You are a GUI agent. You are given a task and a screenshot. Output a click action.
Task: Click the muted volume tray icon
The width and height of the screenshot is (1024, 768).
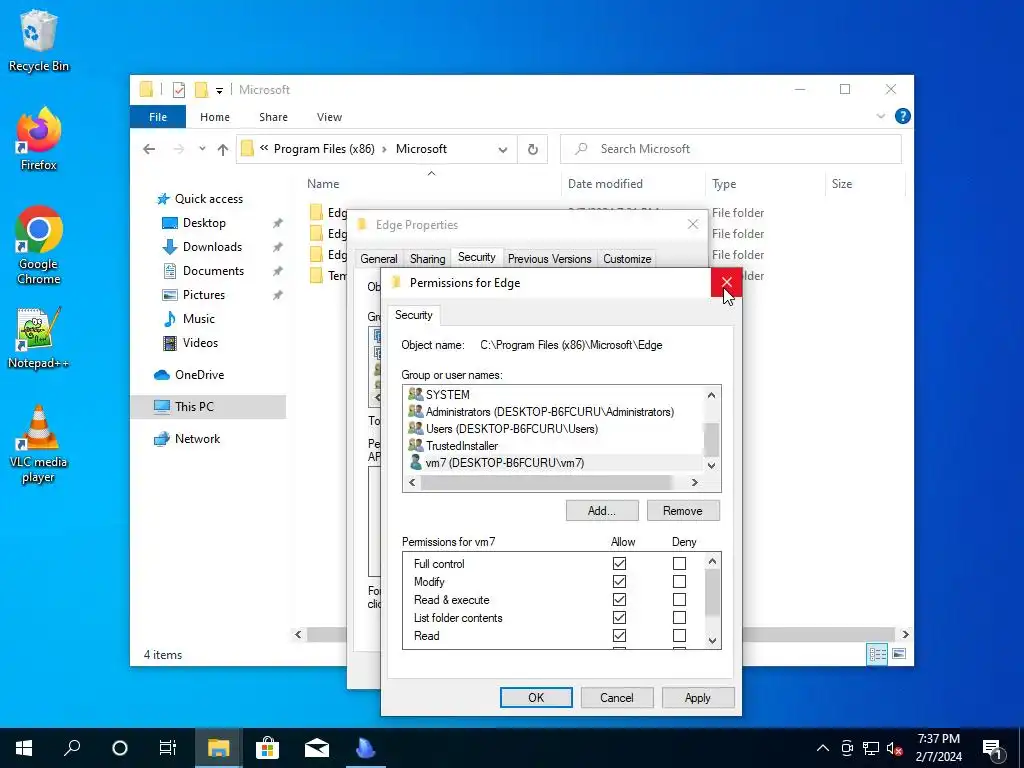click(895, 748)
